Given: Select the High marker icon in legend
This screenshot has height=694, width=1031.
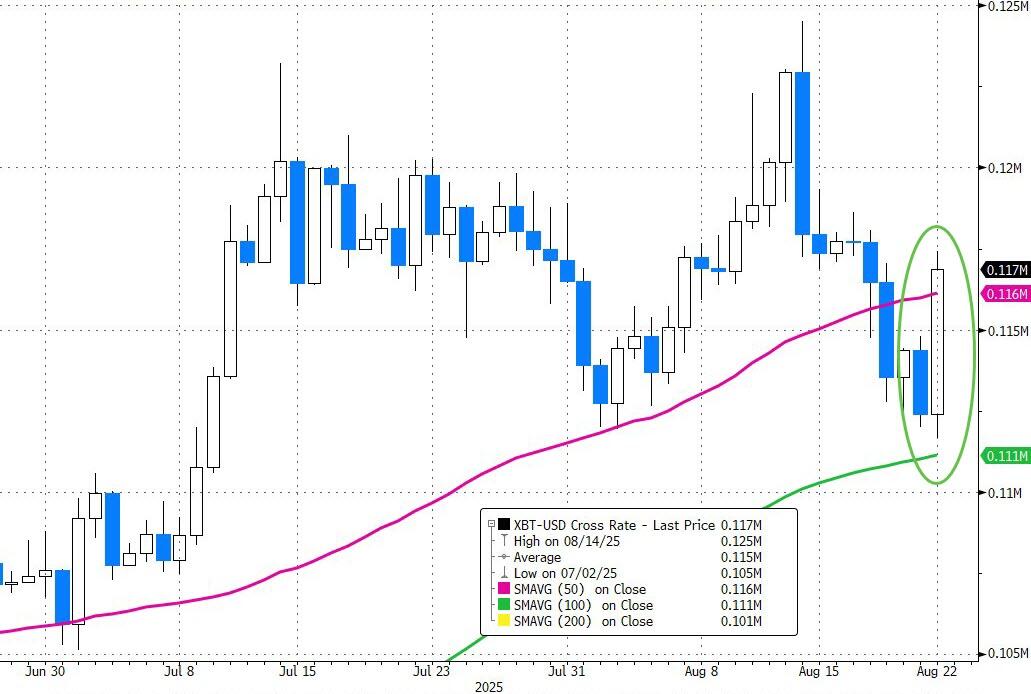Looking at the screenshot, I should pos(503,541).
